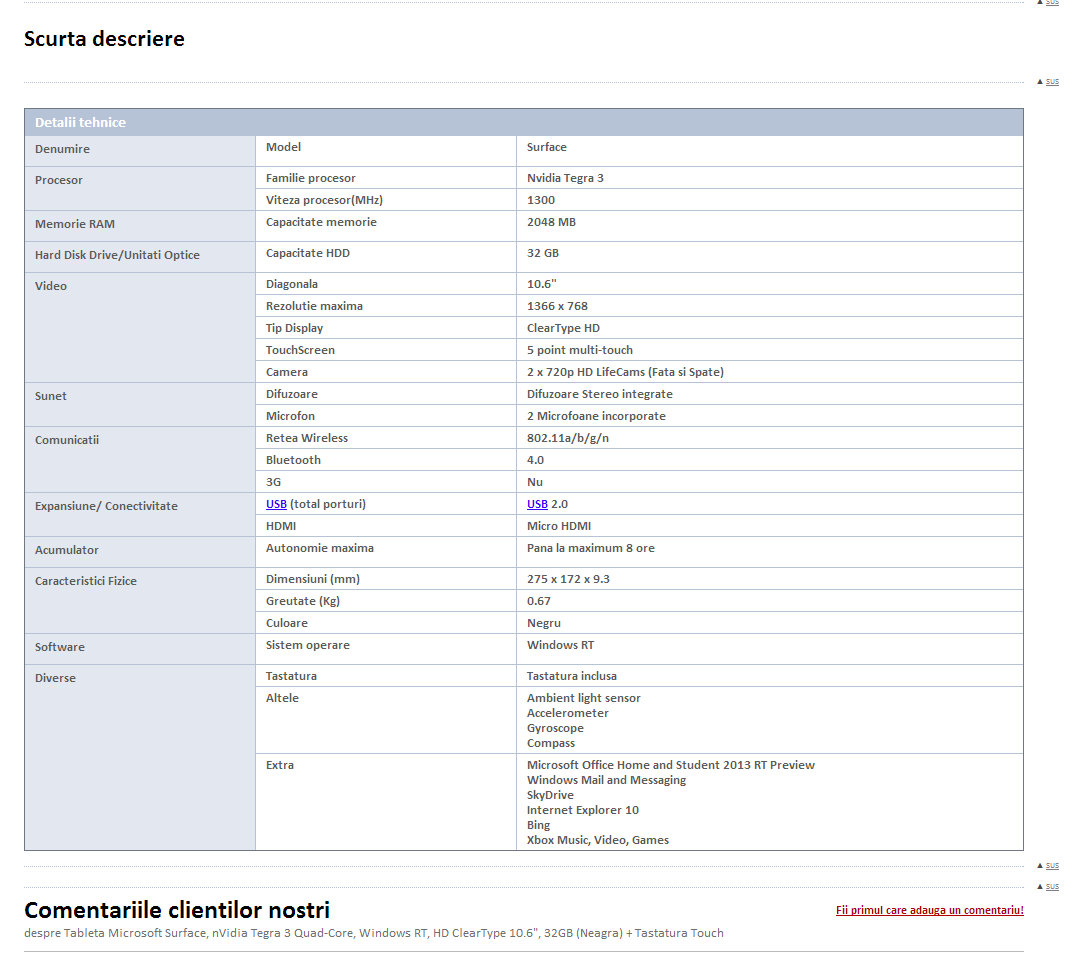Viewport: 1080px width, 962px height.
Task: Select the "Gyroscope" line
Action: point(555,729)
